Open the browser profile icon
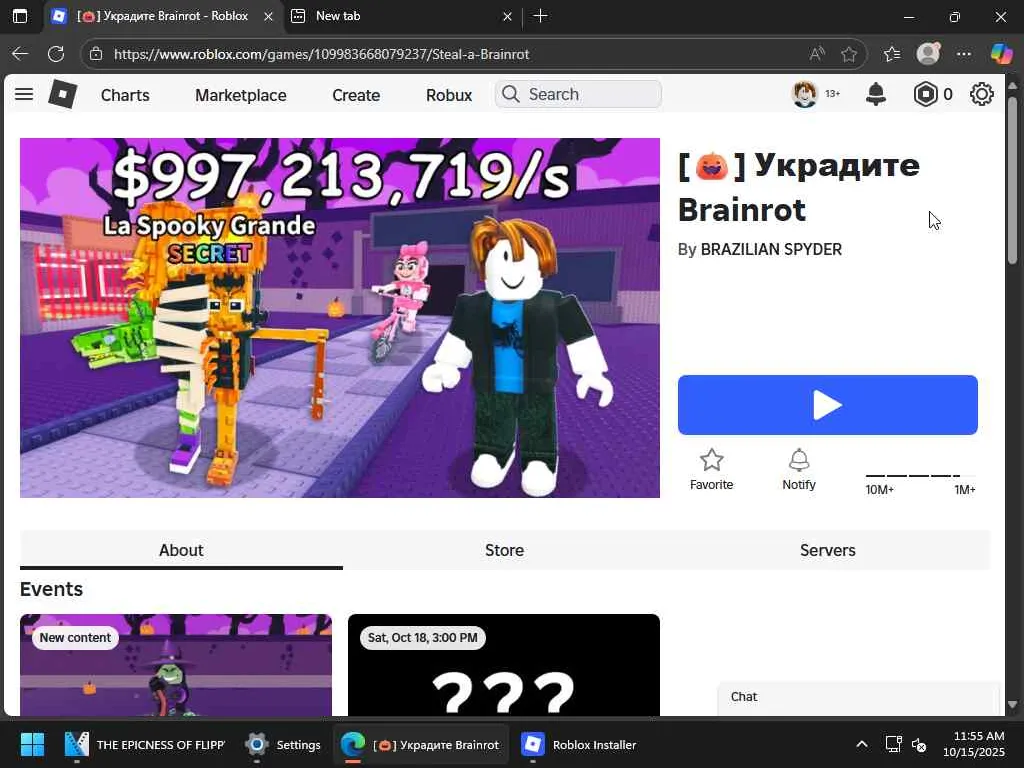The image size is (1024, 768). click(928, 54)
